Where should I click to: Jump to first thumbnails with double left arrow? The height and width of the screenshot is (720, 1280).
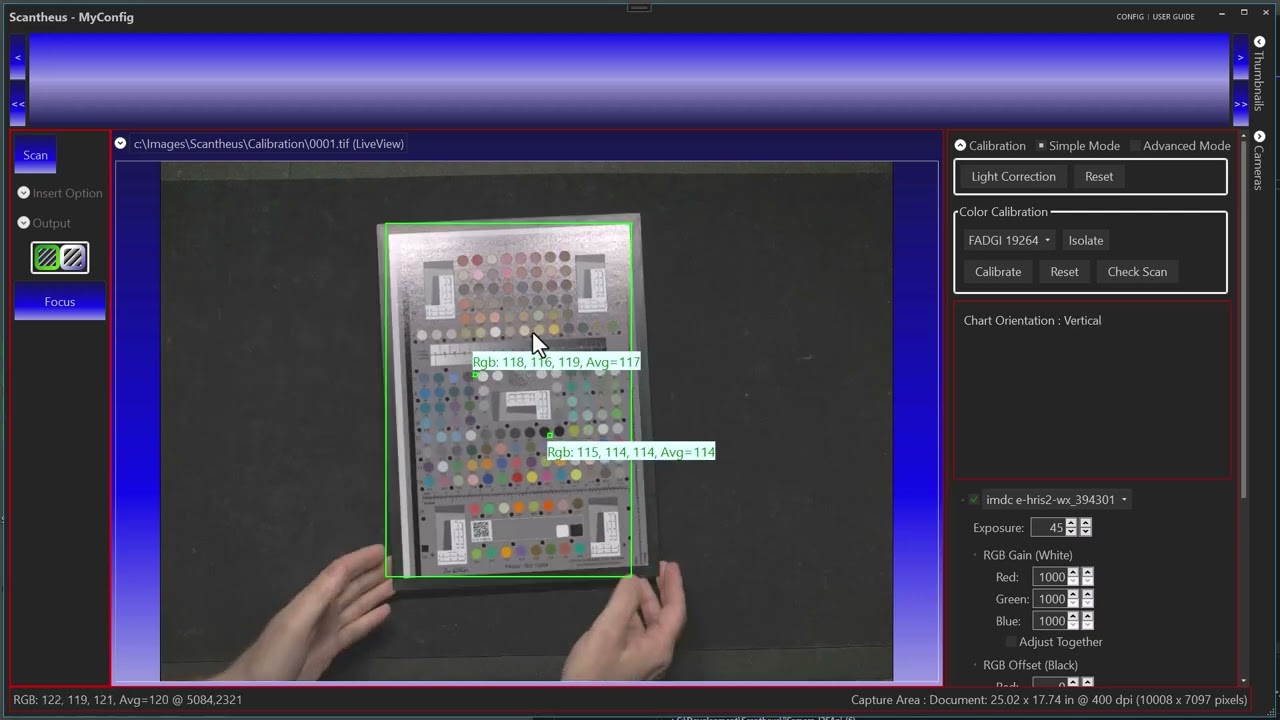click(x=18, y=104)
